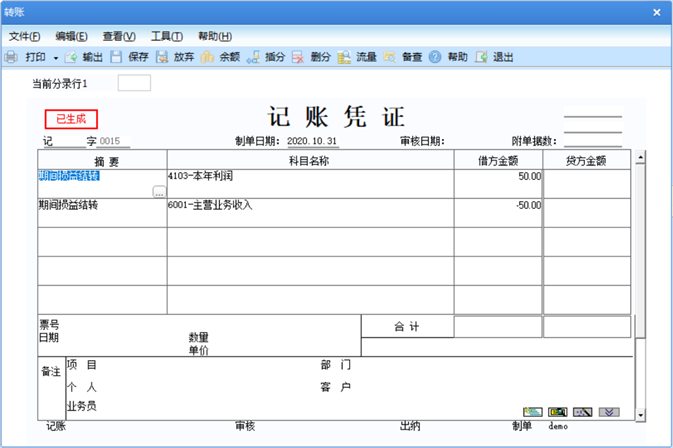Click the 合计 total label
The width and height of the screenshot is (673, 448).
click(x=407, y=327)
